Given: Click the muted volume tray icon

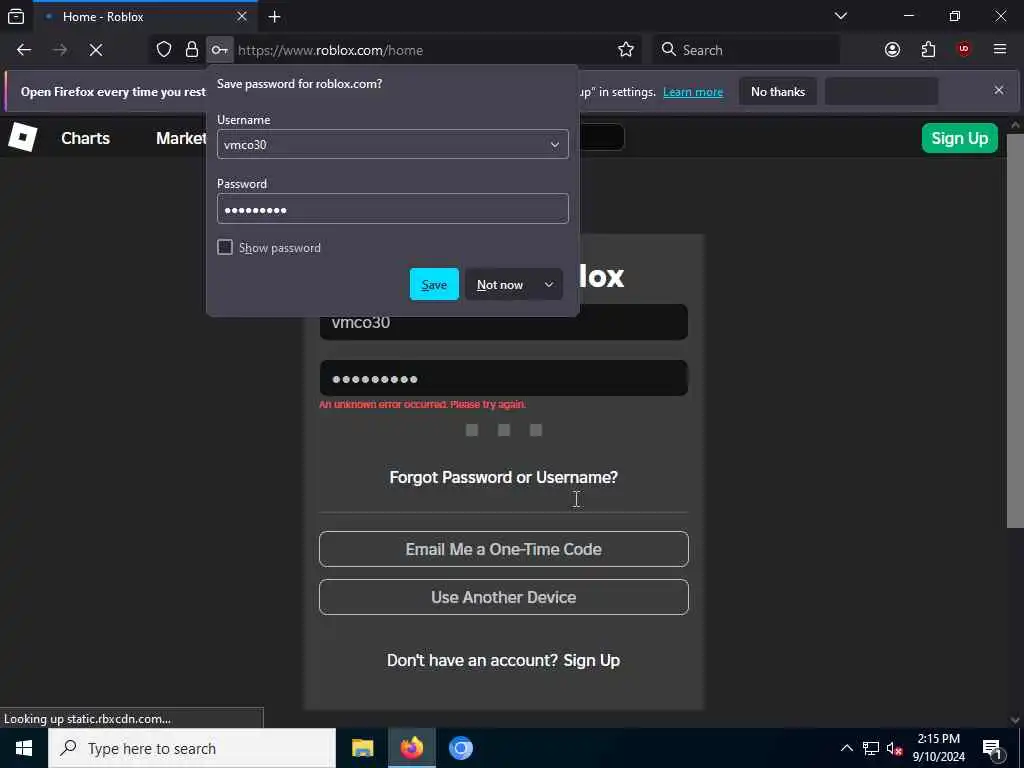Looking at the screenshot, I should (x=894, y=748).
